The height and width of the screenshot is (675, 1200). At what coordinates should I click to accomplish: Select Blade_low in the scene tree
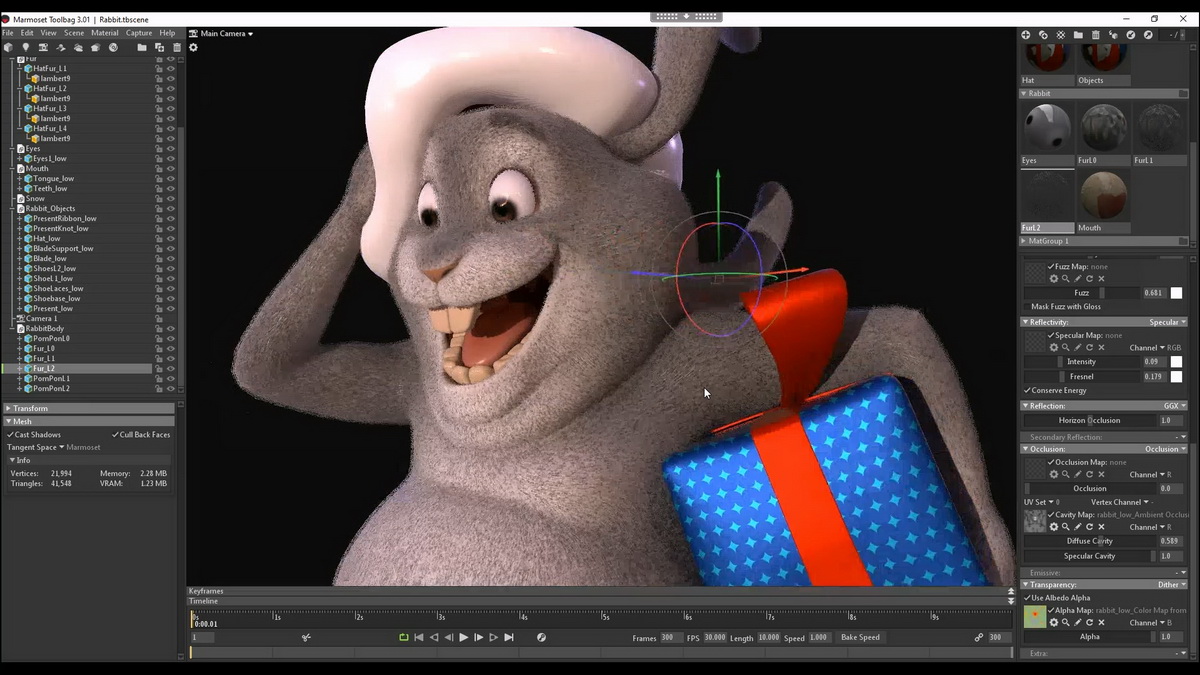[x=50, y=259]
